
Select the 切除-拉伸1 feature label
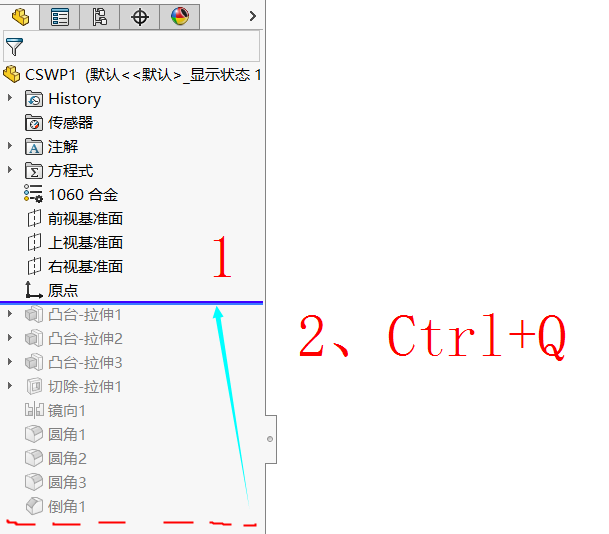(x=85, y=387)
